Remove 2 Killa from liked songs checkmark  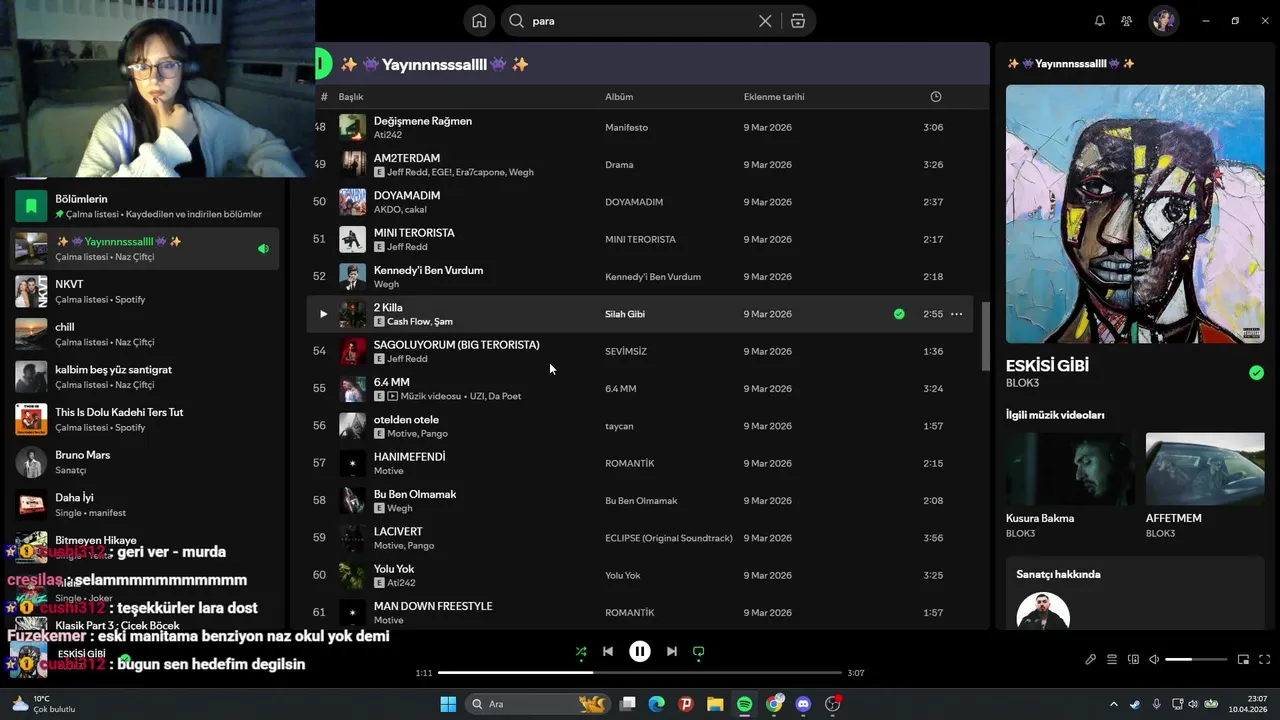tap(899, 314)
